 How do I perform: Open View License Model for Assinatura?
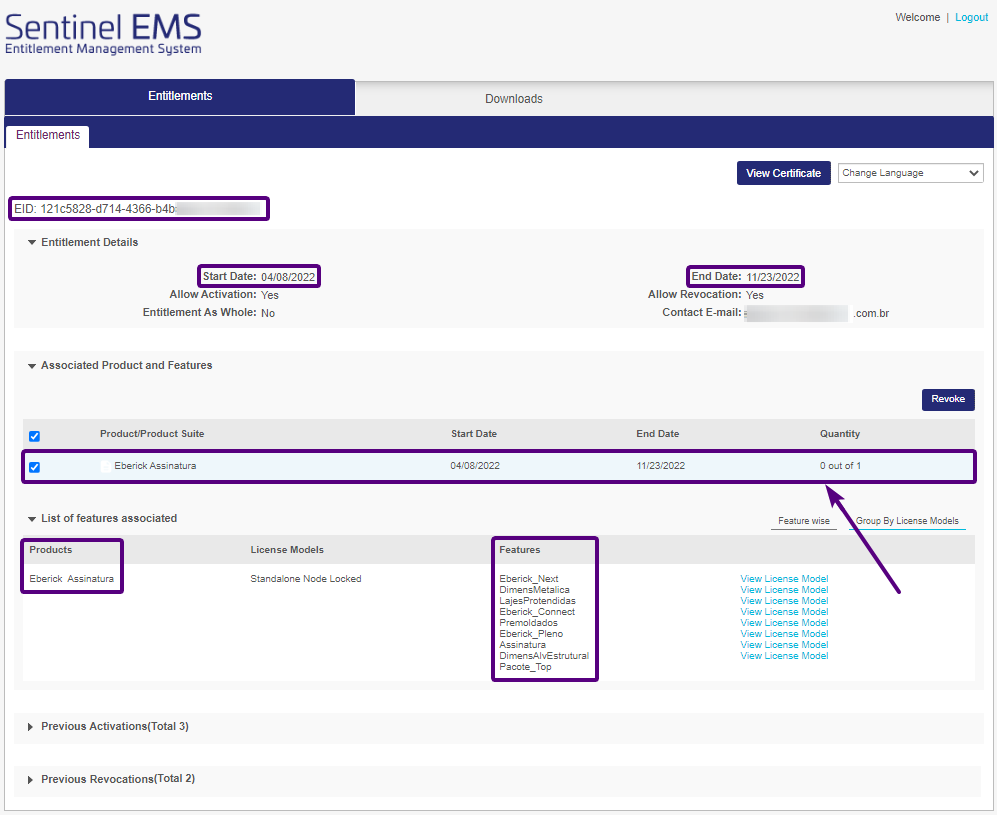coord(784,645)
